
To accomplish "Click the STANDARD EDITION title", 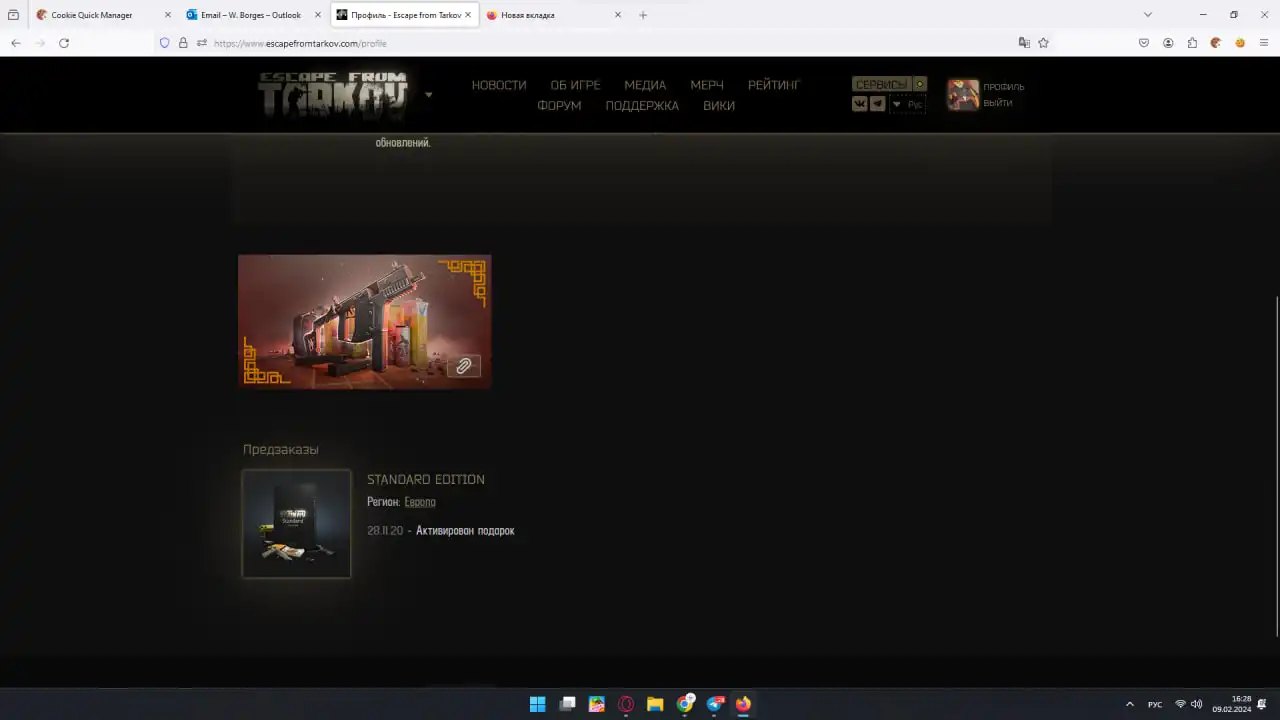I will pos(426,480).
